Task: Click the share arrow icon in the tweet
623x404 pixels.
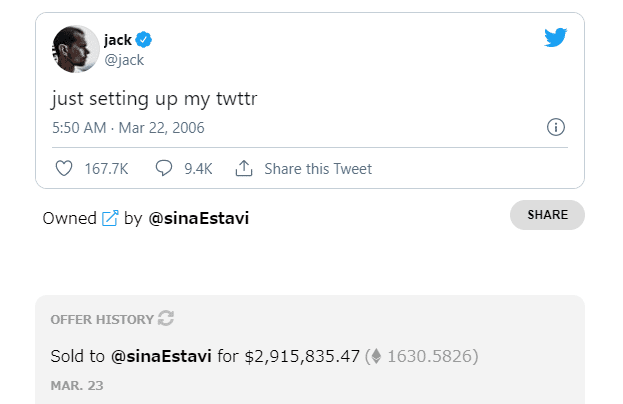Action: tap(243, 169)
